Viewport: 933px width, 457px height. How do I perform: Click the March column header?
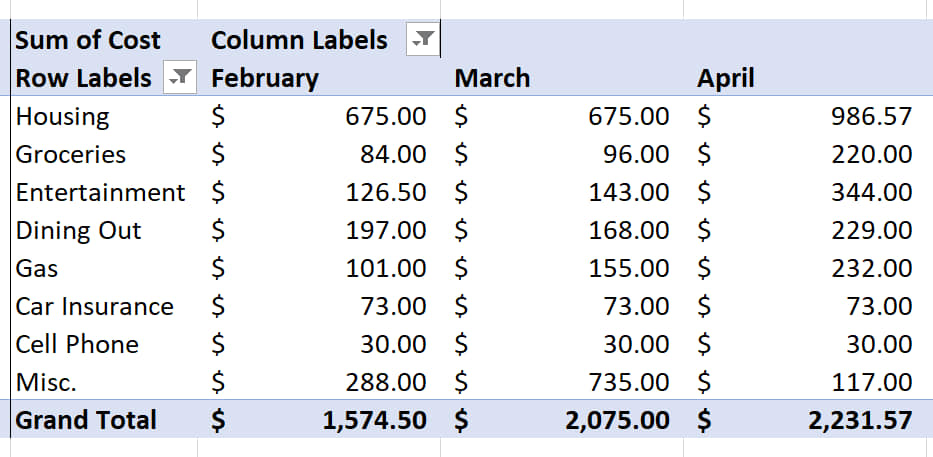click(492, 79)
